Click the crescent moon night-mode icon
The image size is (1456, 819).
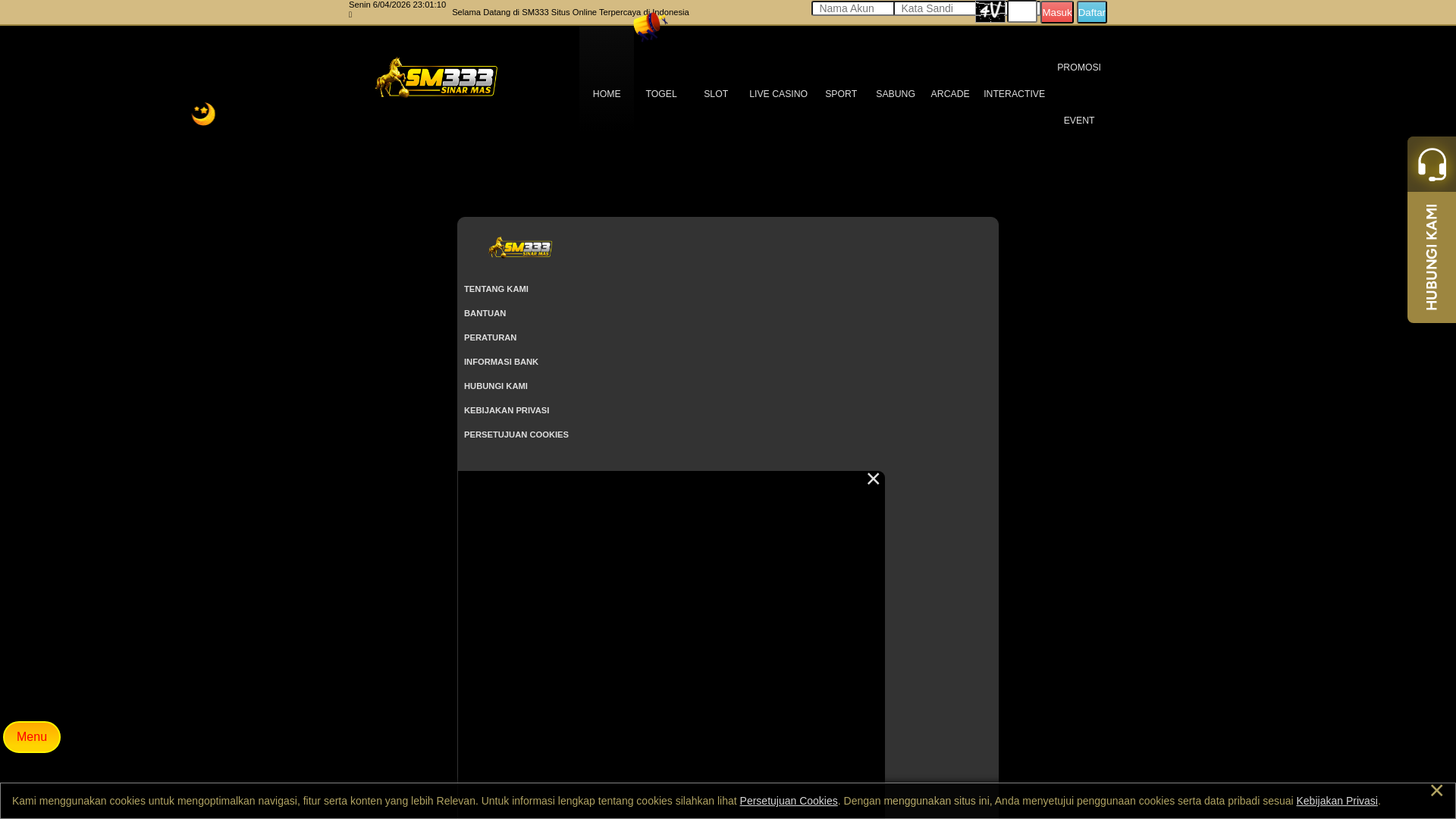pyautogui.click(x=203, y=114)
